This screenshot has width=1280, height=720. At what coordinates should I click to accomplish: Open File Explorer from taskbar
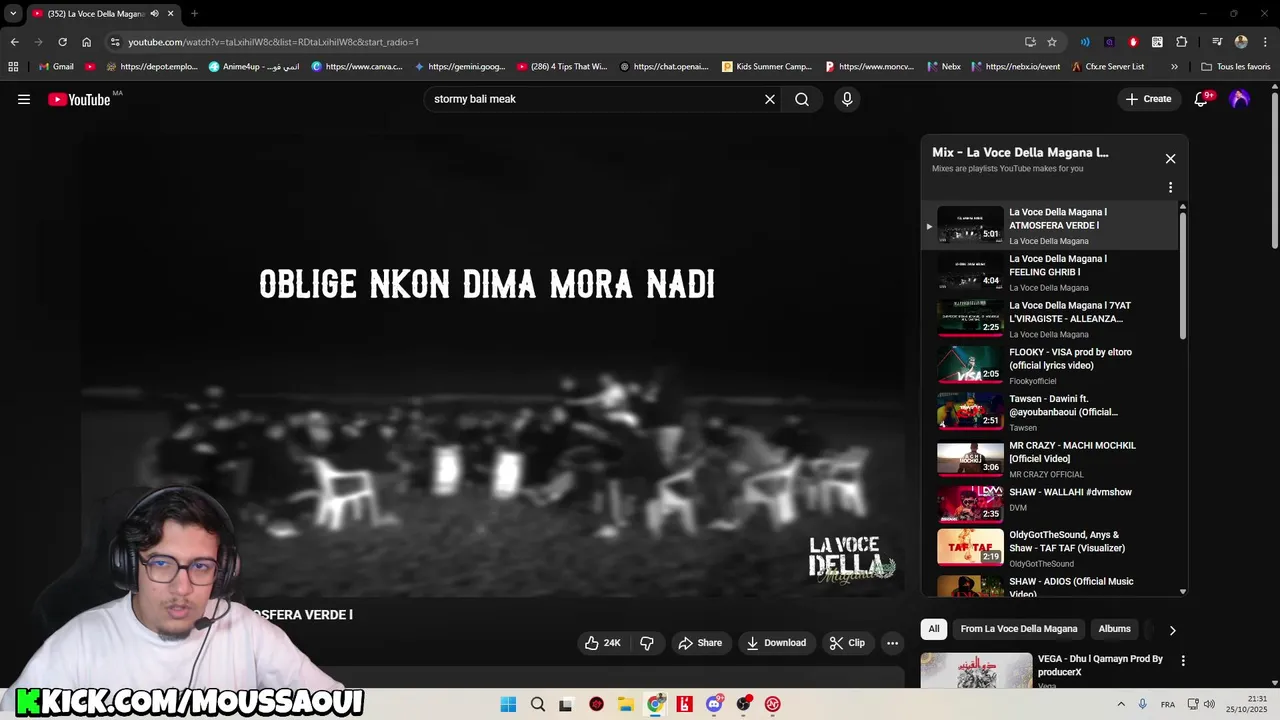[x=625, y=704]
